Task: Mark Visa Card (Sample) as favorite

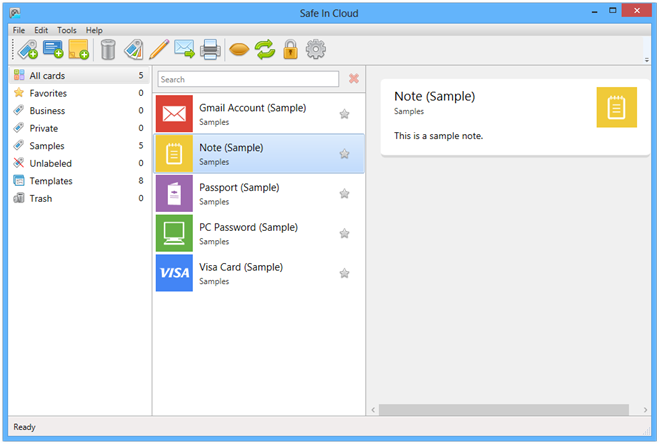Action: [x=344, y=274]
